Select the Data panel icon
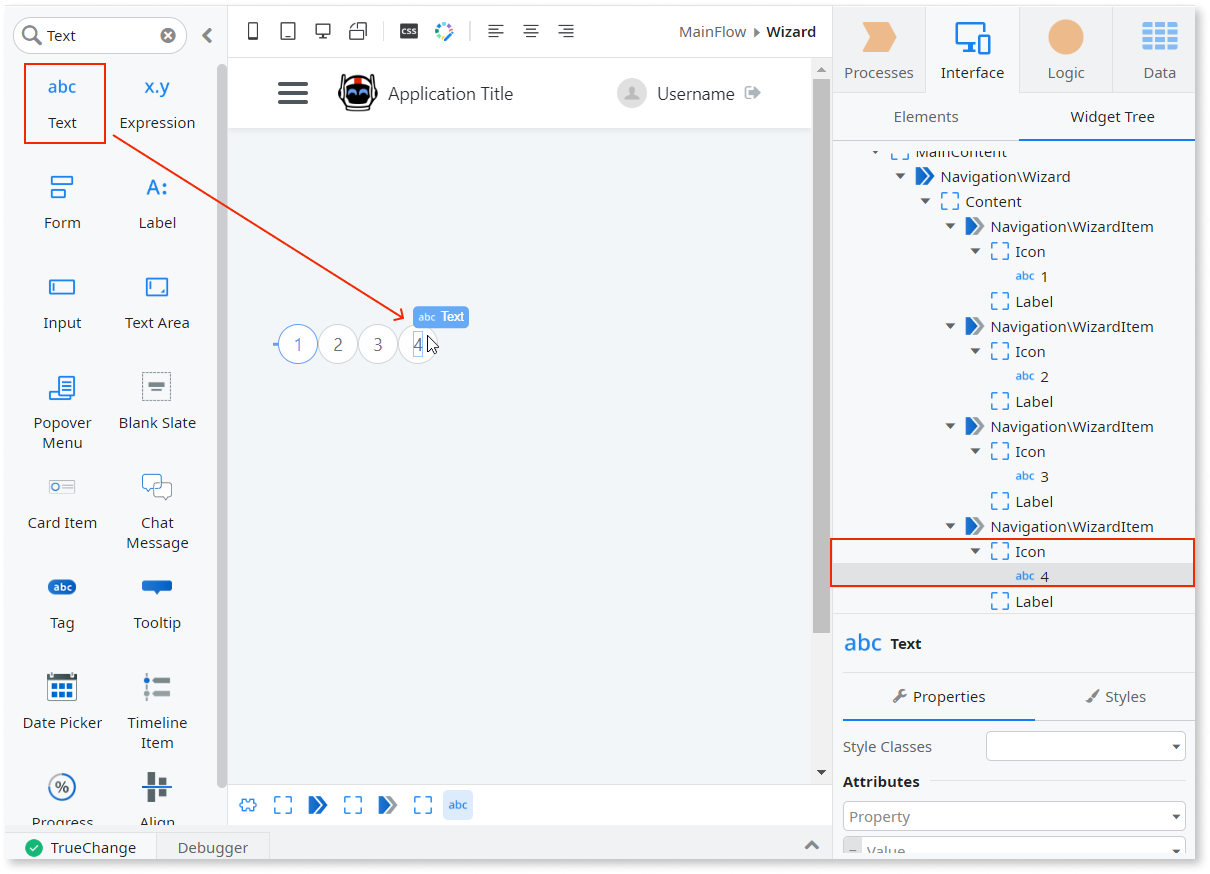 1159,50
